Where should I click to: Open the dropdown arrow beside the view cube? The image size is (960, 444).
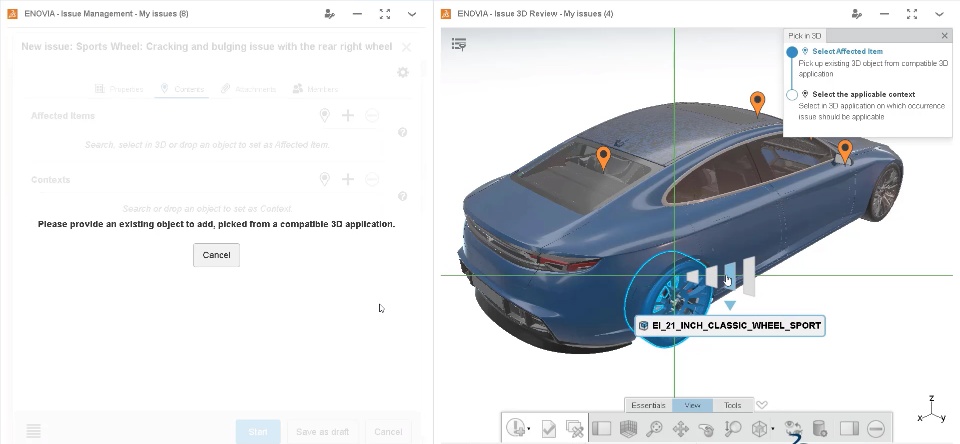773,429
